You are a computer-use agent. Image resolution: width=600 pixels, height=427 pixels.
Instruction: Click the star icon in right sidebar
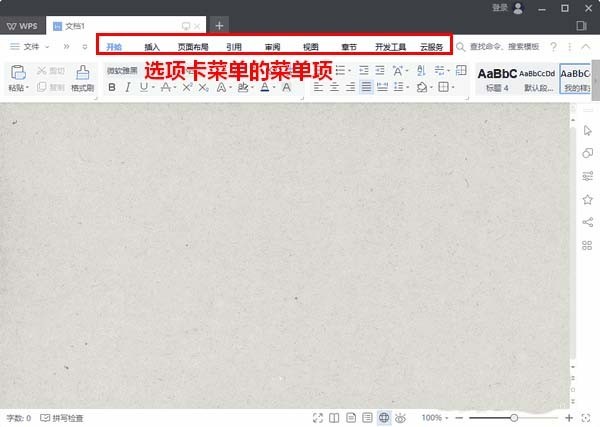tap(587, 199)
